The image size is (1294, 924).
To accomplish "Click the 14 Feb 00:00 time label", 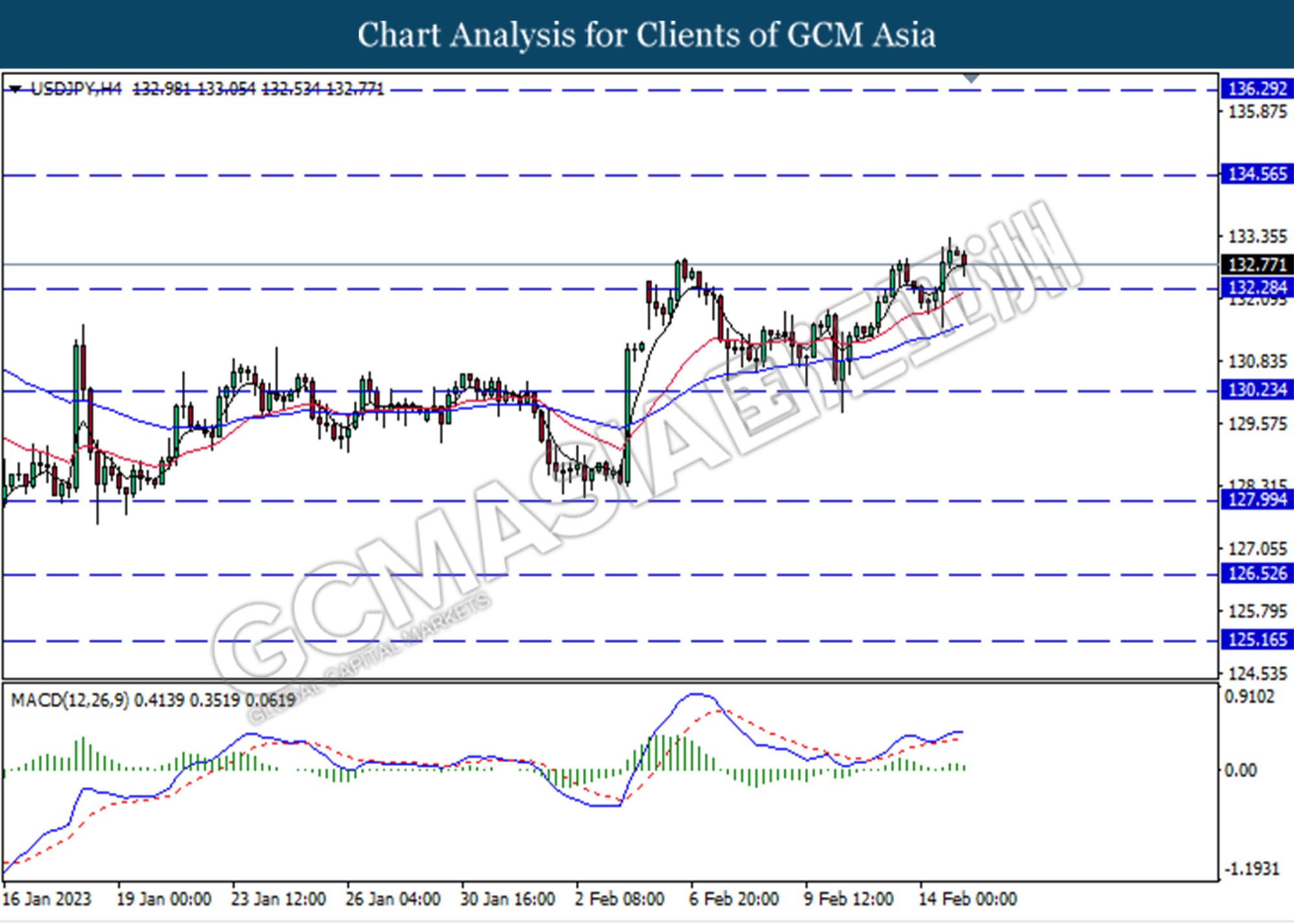I will coord(968,899).
